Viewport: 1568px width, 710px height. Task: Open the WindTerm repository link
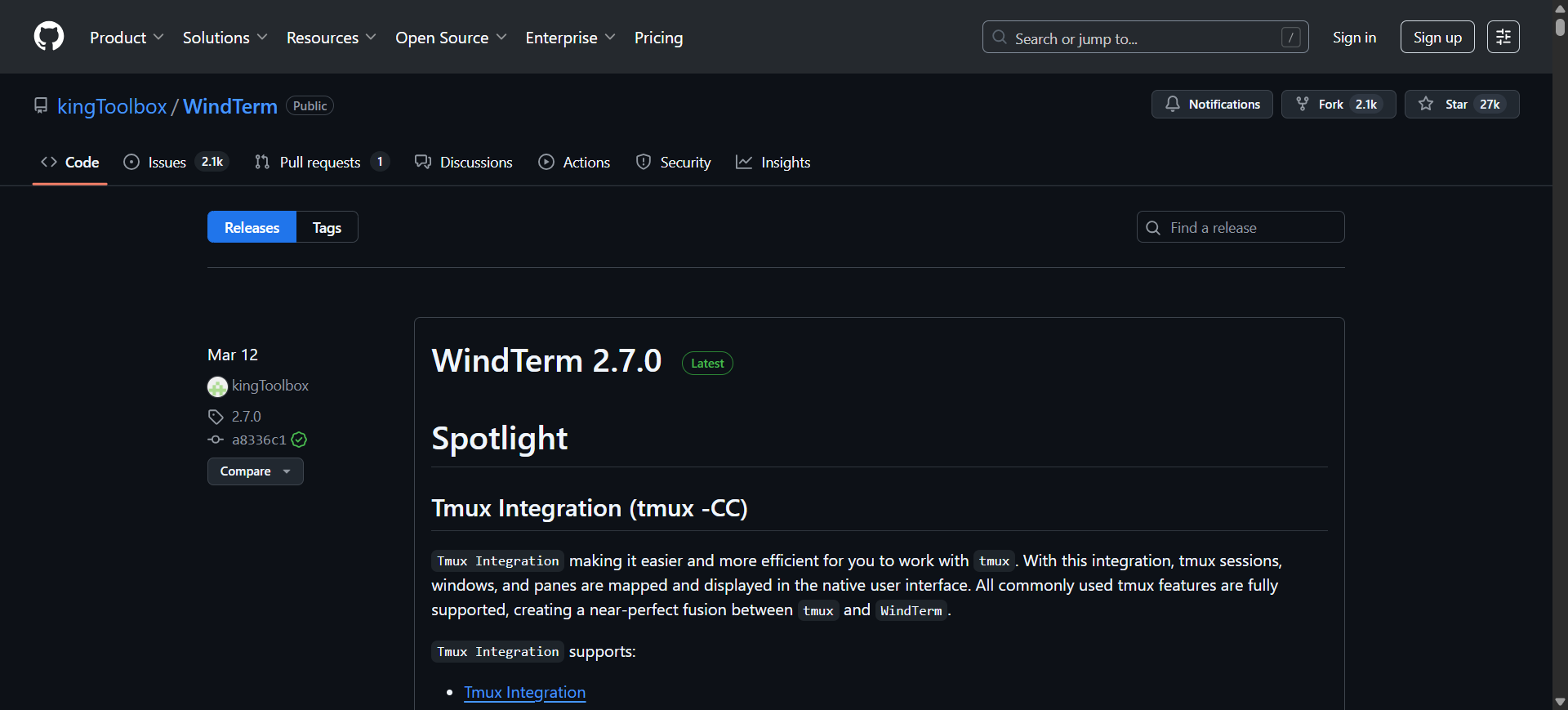pos(230,106)
